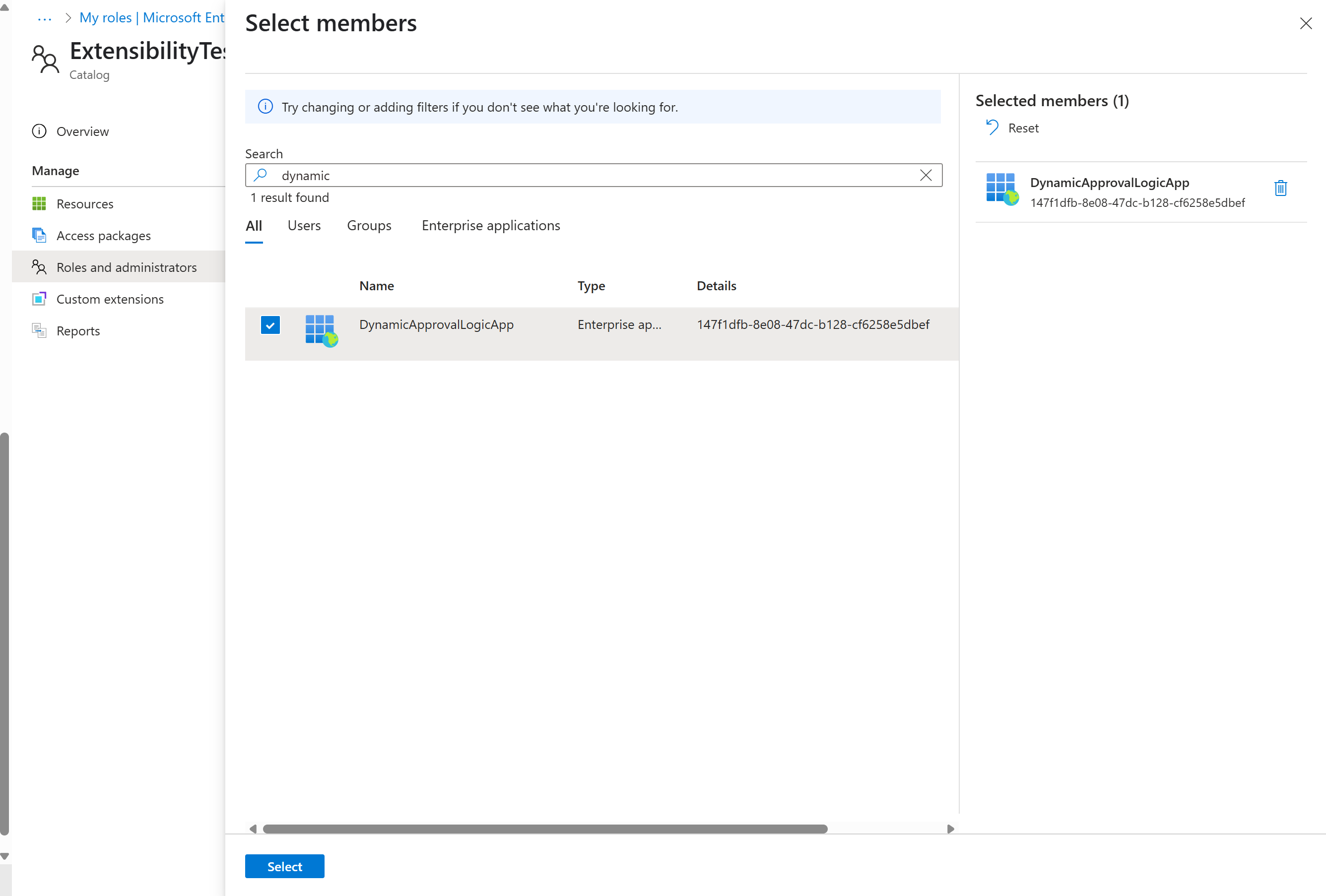Close the Select members panel
Image resolution: width=1326 pixels, height=896 pixels.
coord(1306,23)
